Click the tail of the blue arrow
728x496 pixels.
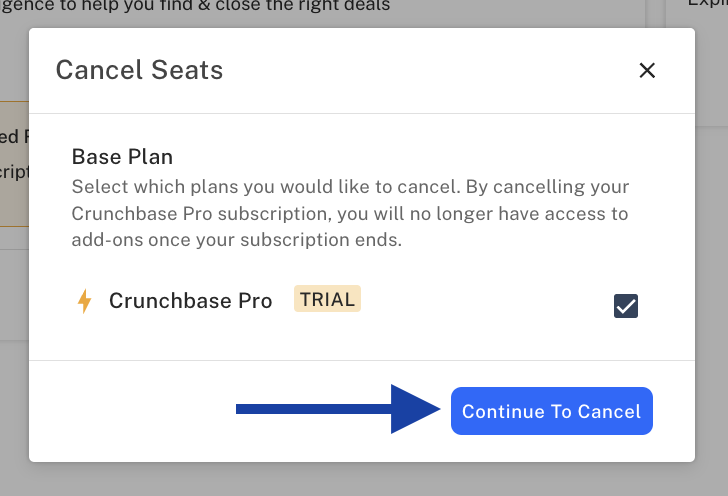pos(313,409)
